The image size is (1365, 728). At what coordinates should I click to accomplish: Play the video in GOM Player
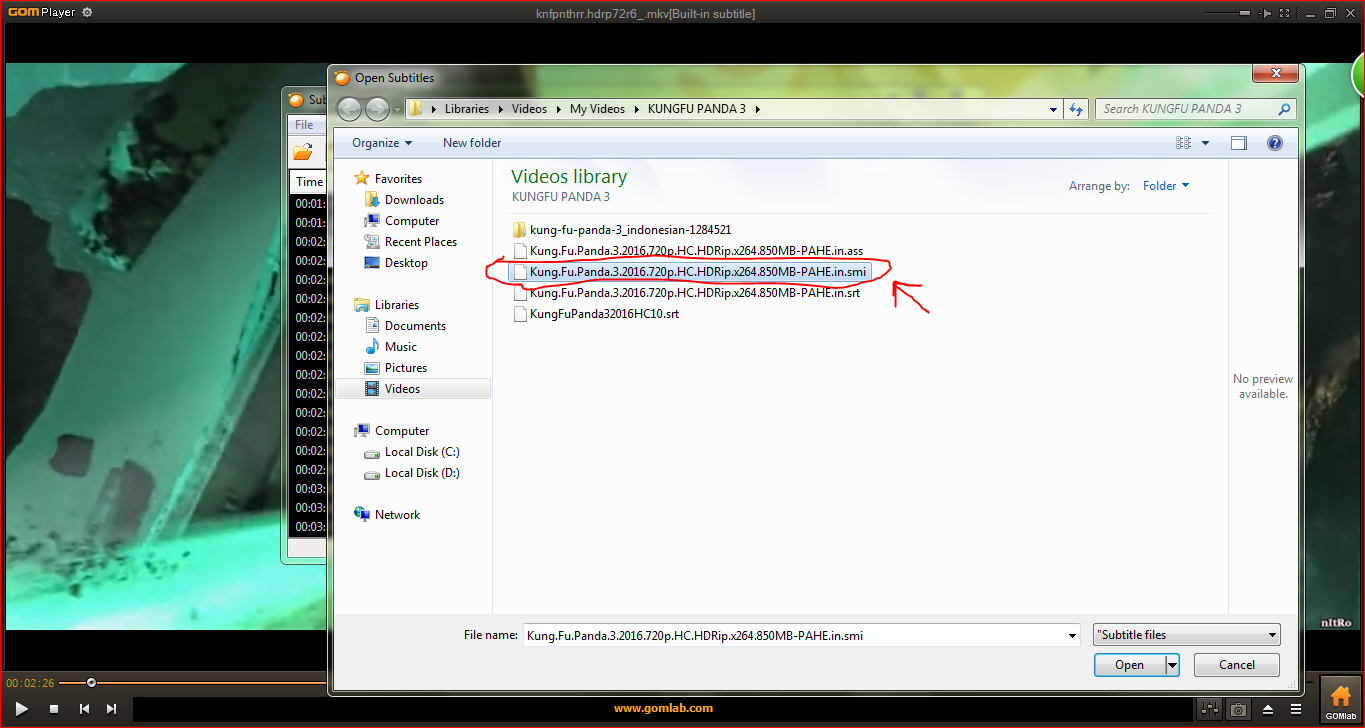(22, 709)
